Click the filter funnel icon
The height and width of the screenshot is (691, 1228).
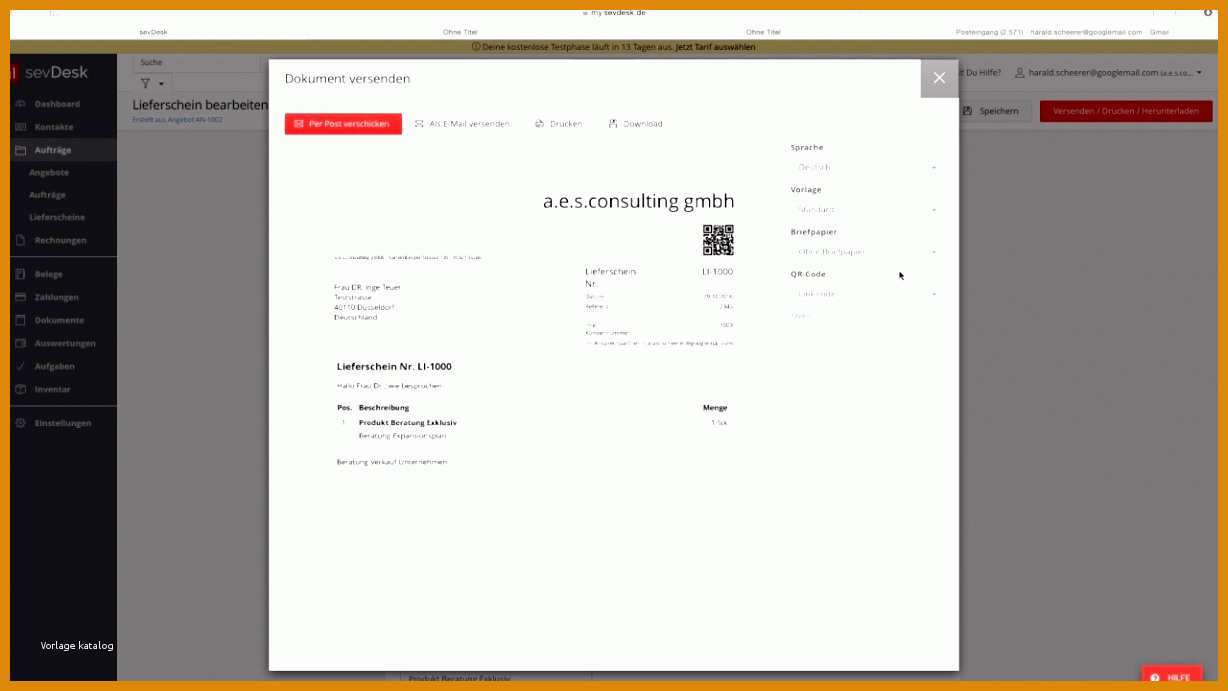[146, 84]
